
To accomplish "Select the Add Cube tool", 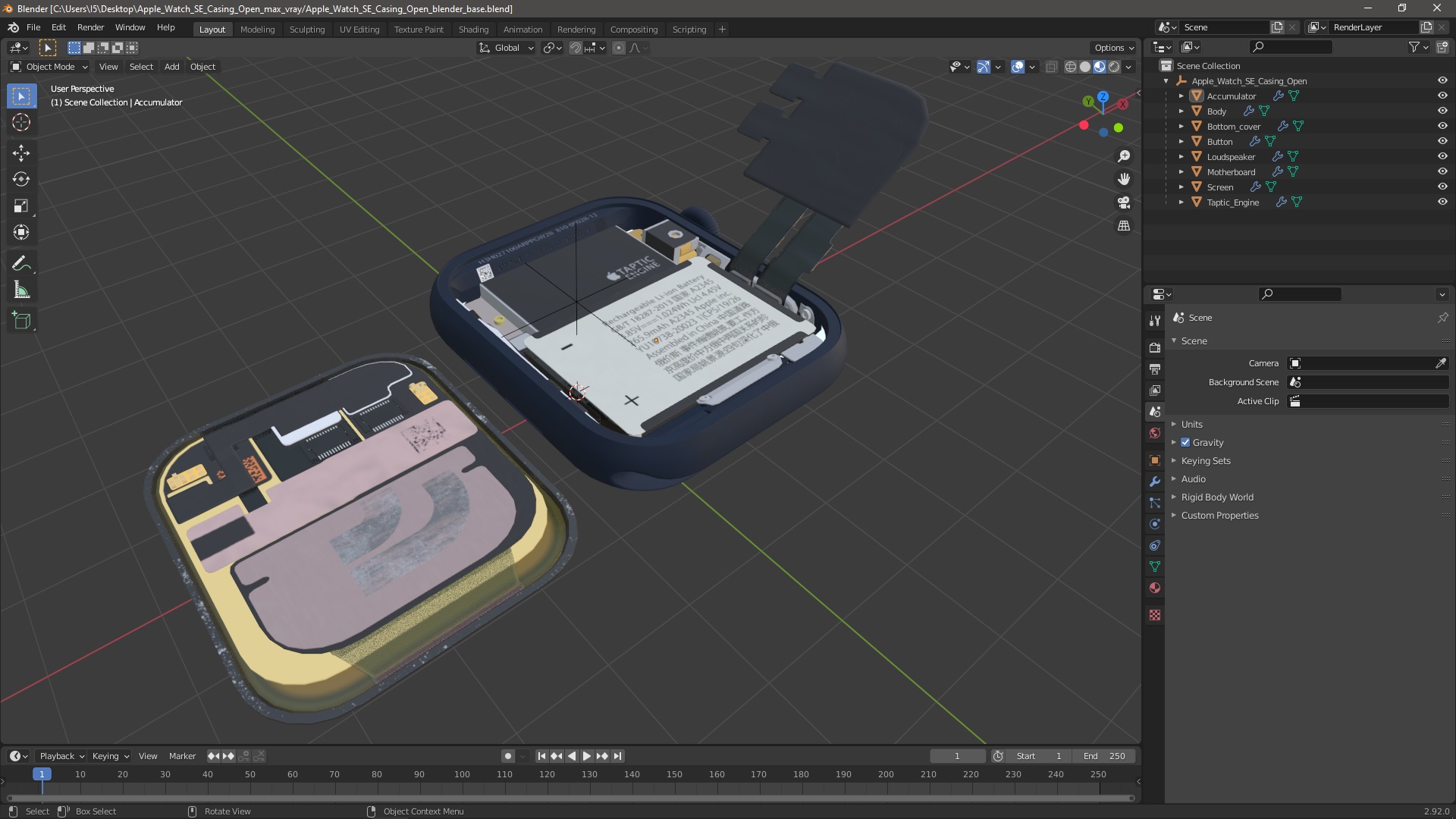I will pos(21,321).
